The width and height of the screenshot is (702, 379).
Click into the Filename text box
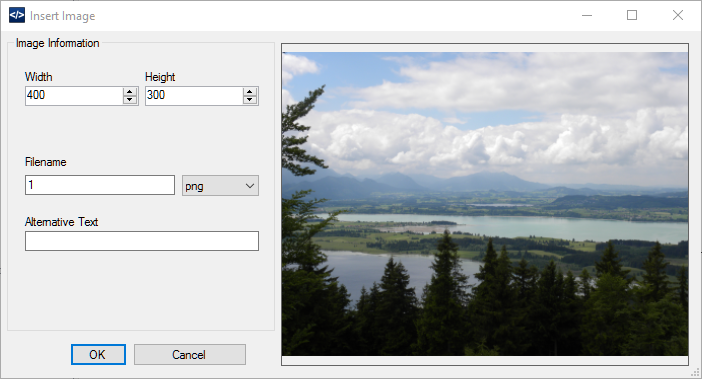pos(100,185)
